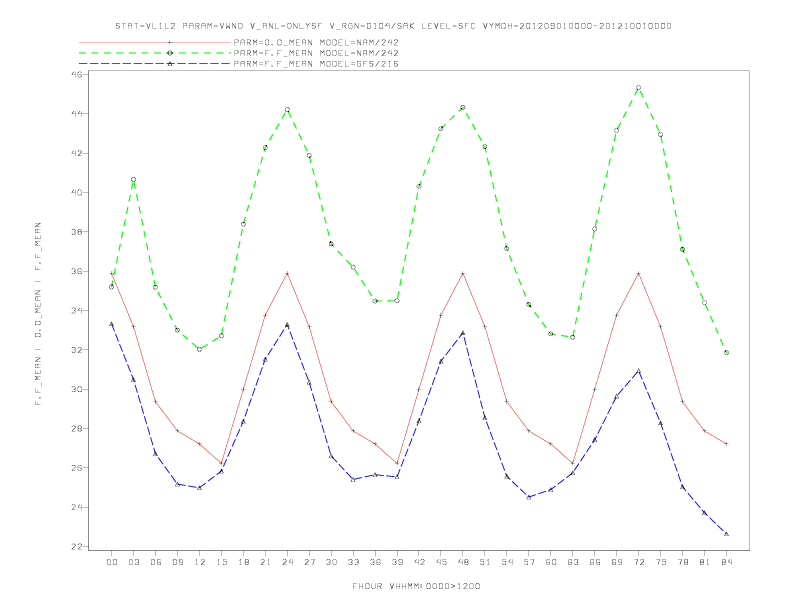
Task: Select green NAM data point at hour 72
Action: click(638, 88)
